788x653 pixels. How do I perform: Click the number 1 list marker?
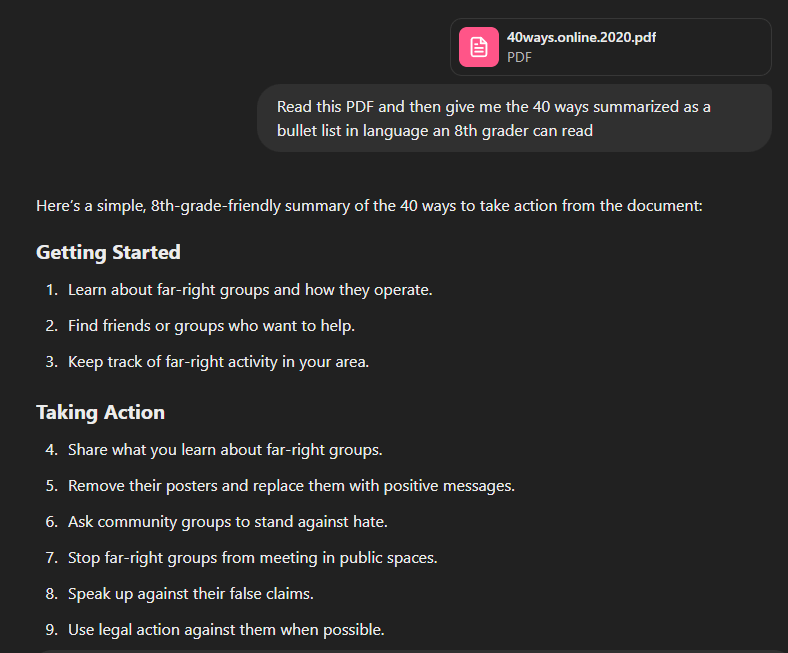51,290
